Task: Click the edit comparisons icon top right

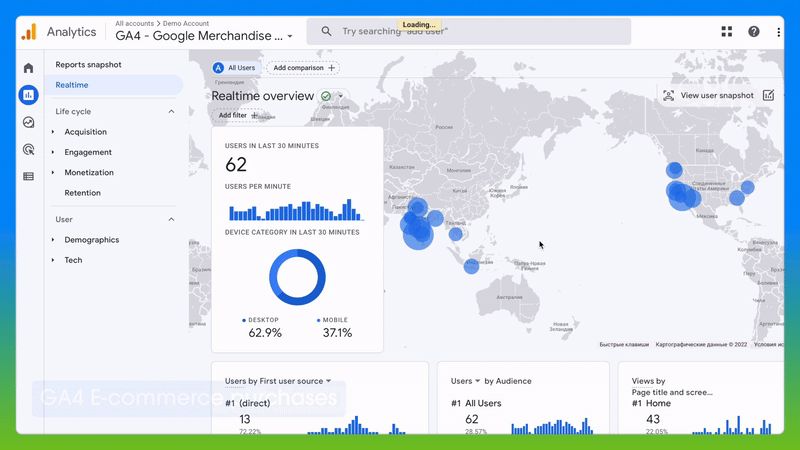Action: click(x=768, y=95)
